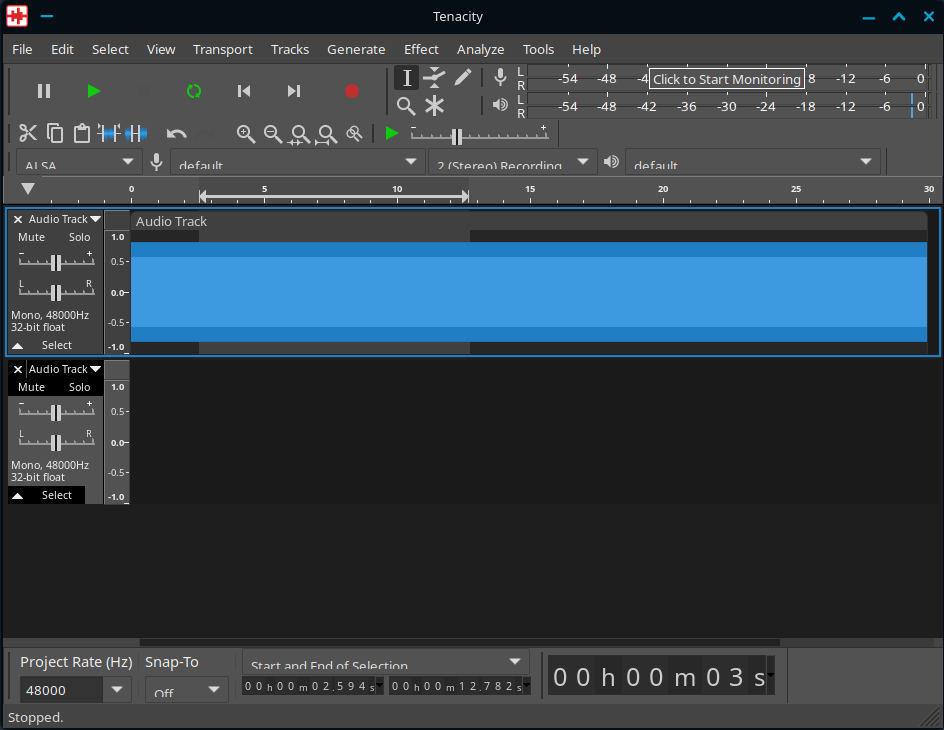This screenshot has width=944, height=730.
Task: Open the Effect menu
Action: click(x=421, y=49)
